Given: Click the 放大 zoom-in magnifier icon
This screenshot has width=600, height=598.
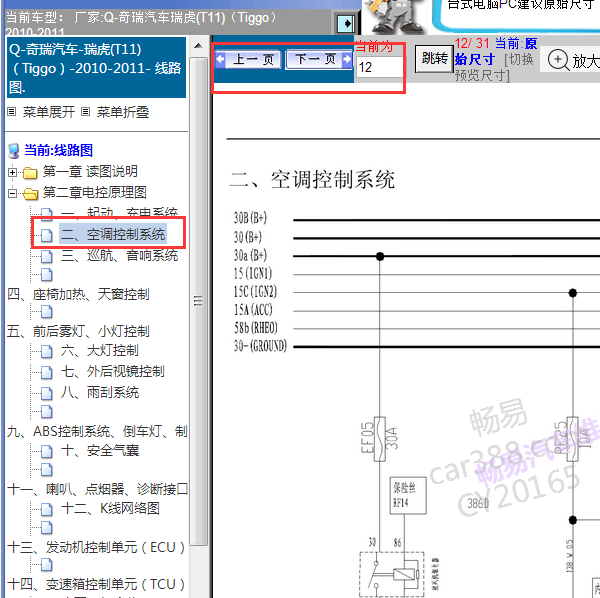Looking at the screenshot, I should pos(558,60).
